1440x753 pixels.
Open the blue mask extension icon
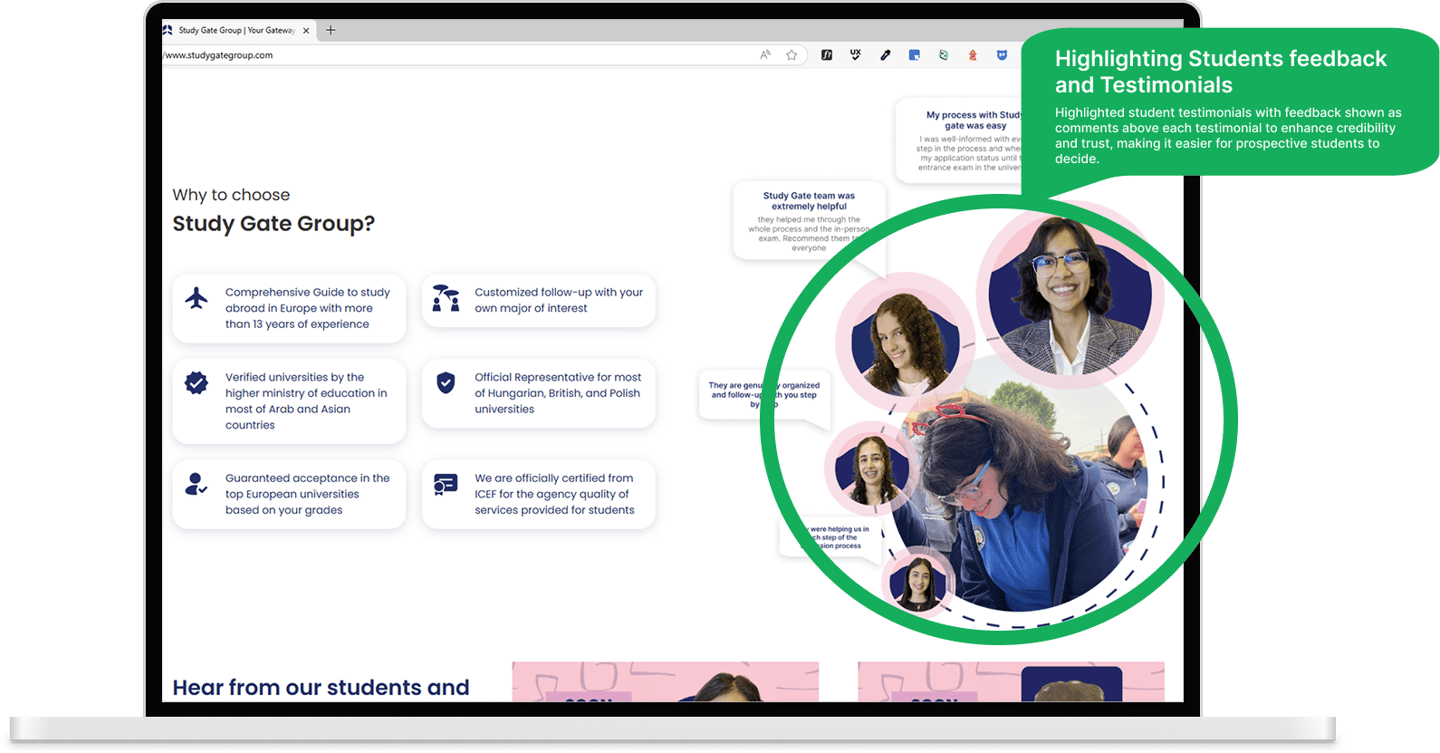tap(1002, 55)
